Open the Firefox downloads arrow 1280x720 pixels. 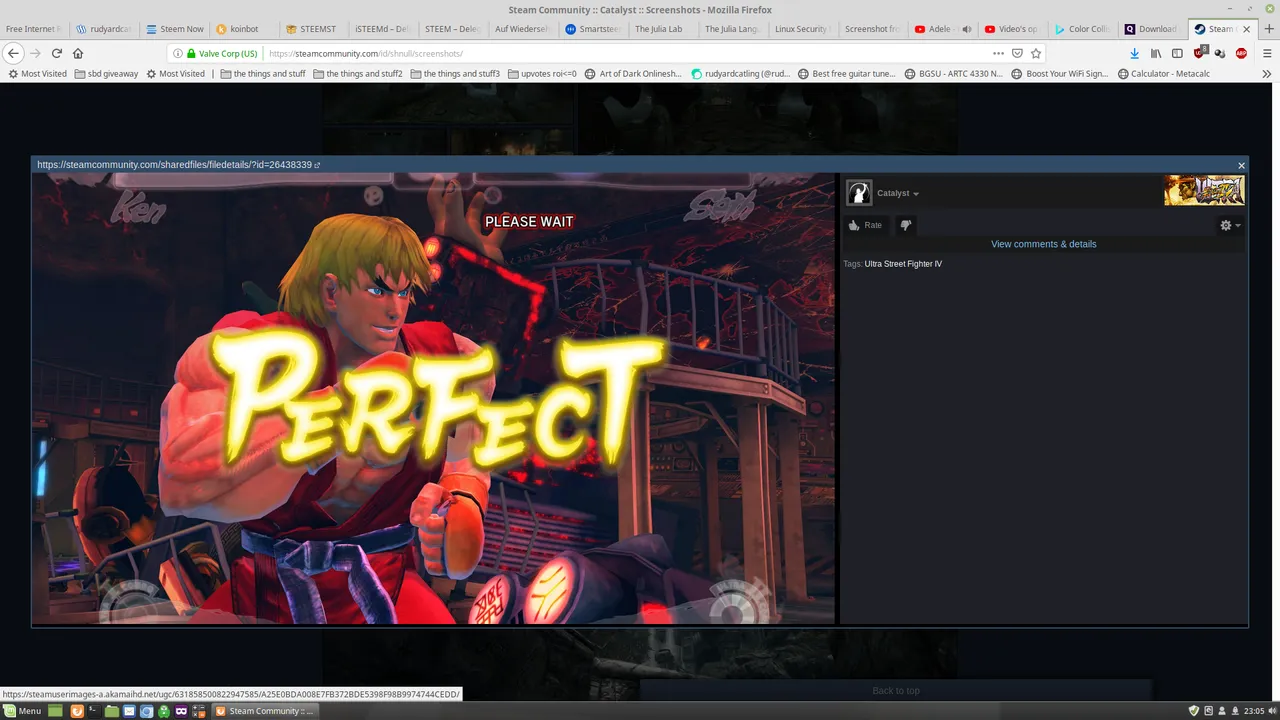tap(1134, 53)
